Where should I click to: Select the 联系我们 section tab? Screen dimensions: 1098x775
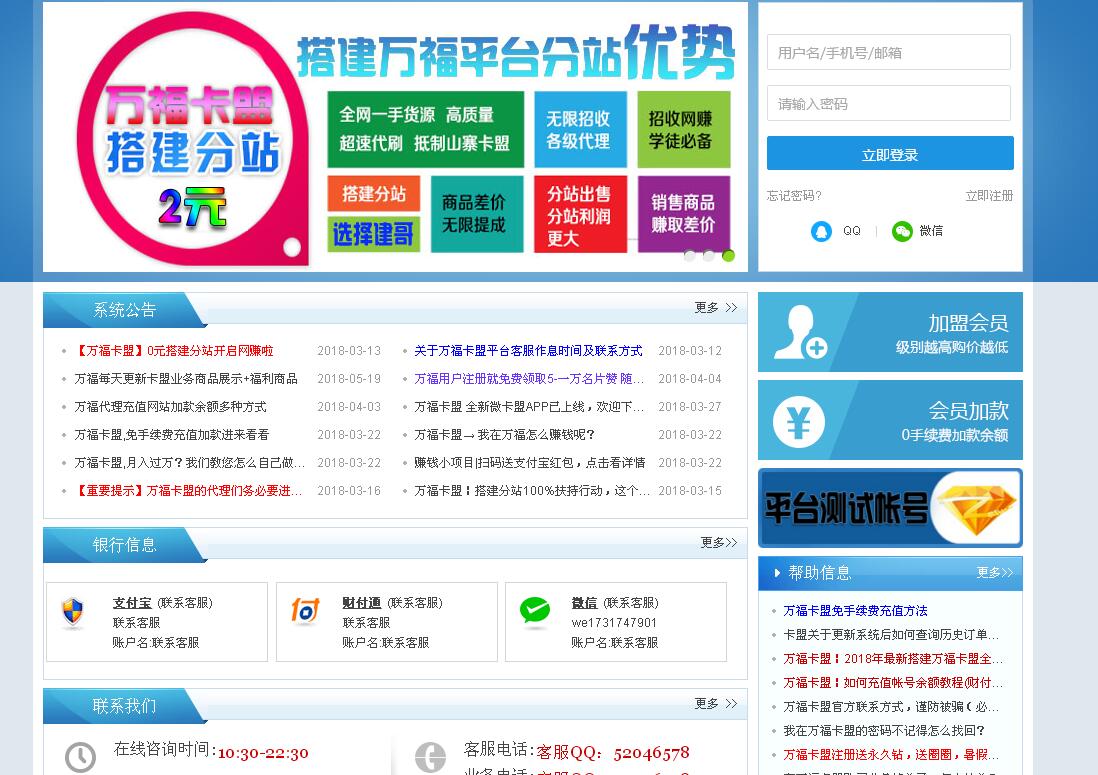[125, 706]
